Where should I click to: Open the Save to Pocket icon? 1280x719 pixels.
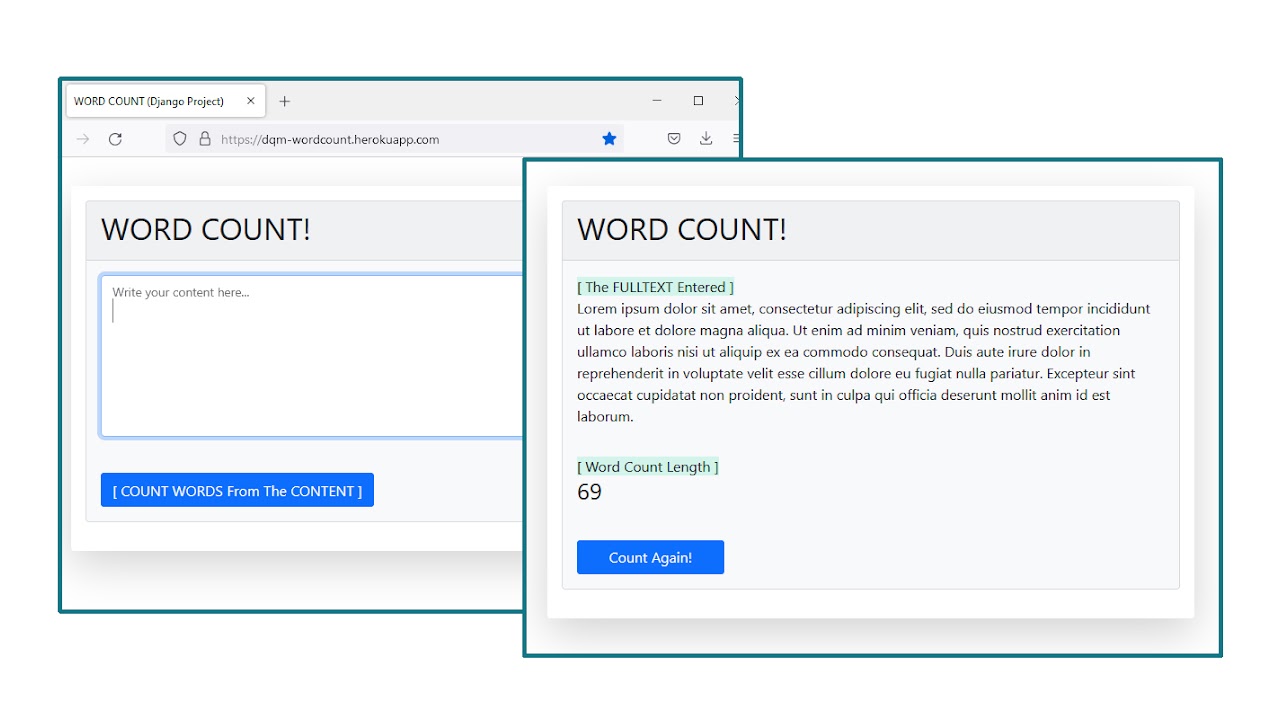click(x=674, y=139)
